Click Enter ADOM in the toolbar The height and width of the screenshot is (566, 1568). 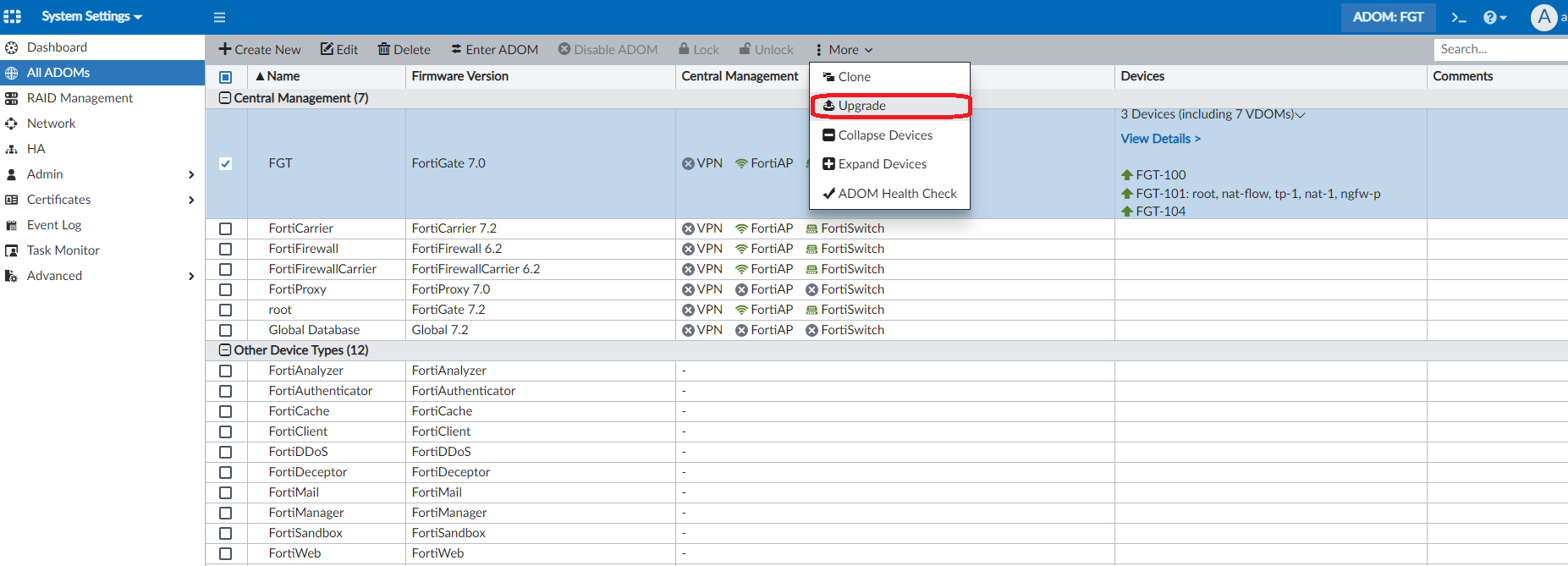(x=494, y=49)
